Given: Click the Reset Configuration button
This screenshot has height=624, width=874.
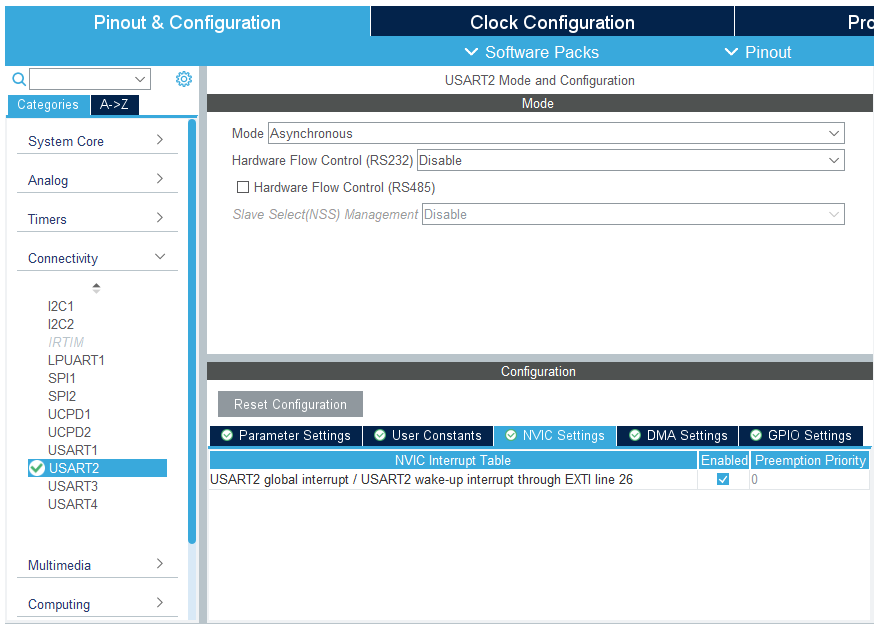Looking at the screenshot, I should coord(290,404).
